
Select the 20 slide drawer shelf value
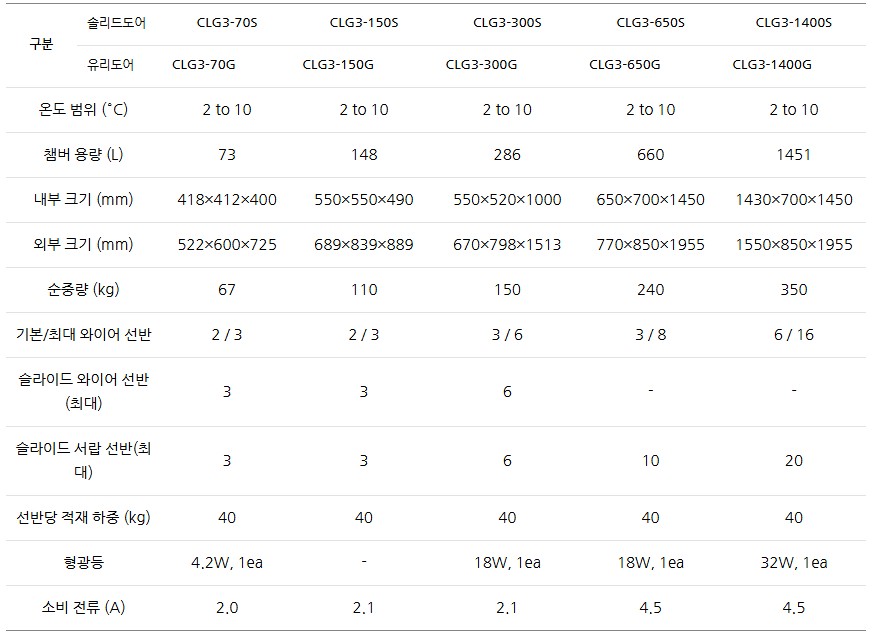(793, 461)
